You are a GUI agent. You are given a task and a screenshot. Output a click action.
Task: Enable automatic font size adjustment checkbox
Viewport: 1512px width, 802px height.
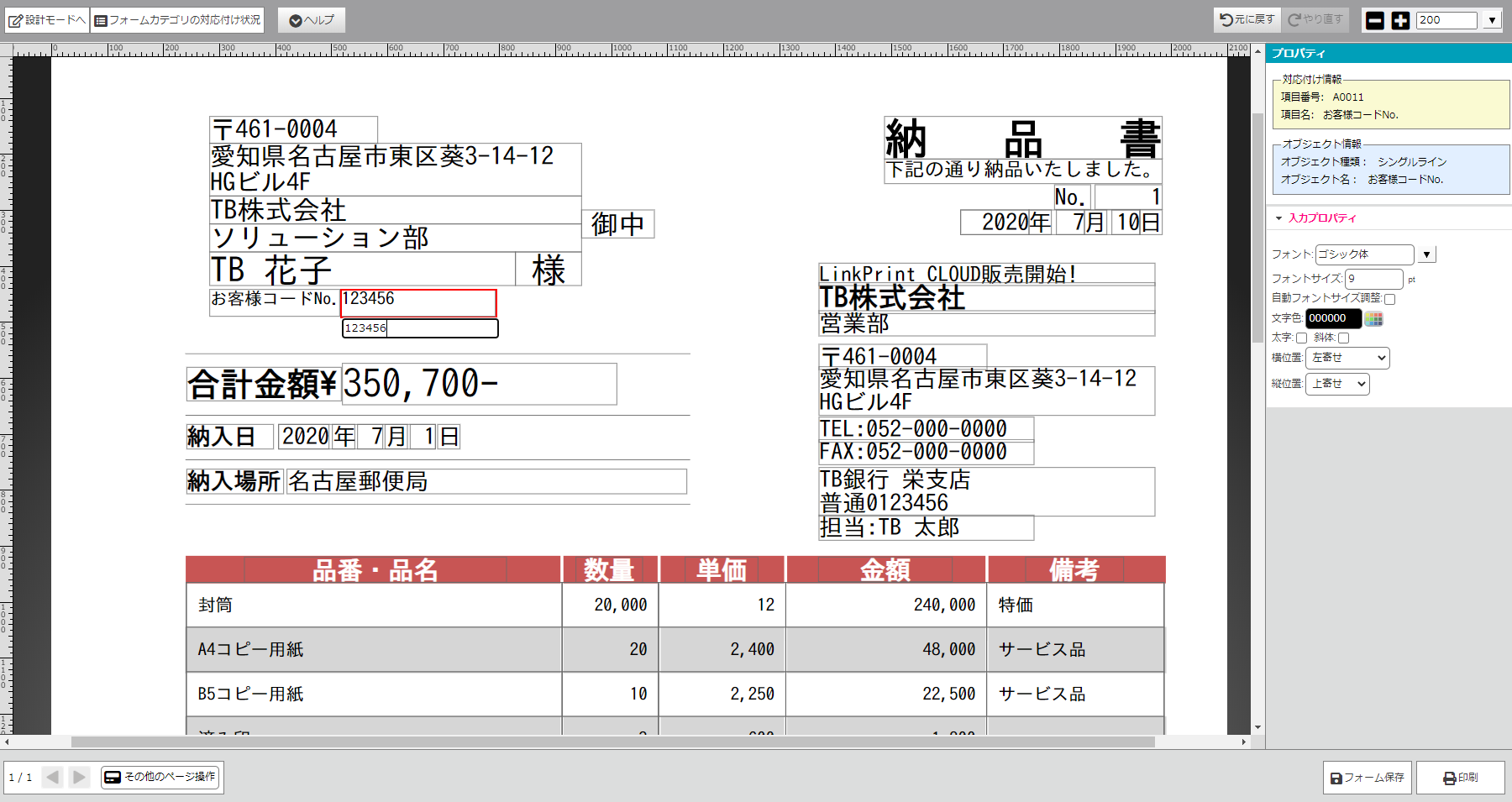1389,299
